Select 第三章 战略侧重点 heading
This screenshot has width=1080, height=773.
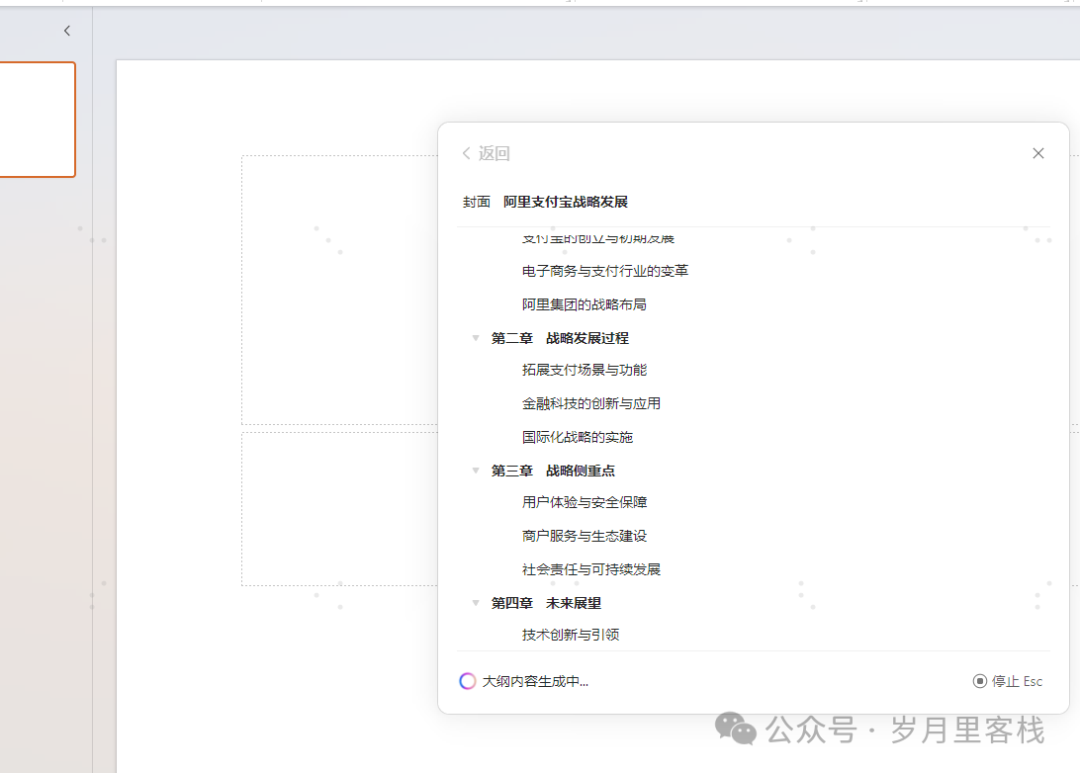point(552,471)
